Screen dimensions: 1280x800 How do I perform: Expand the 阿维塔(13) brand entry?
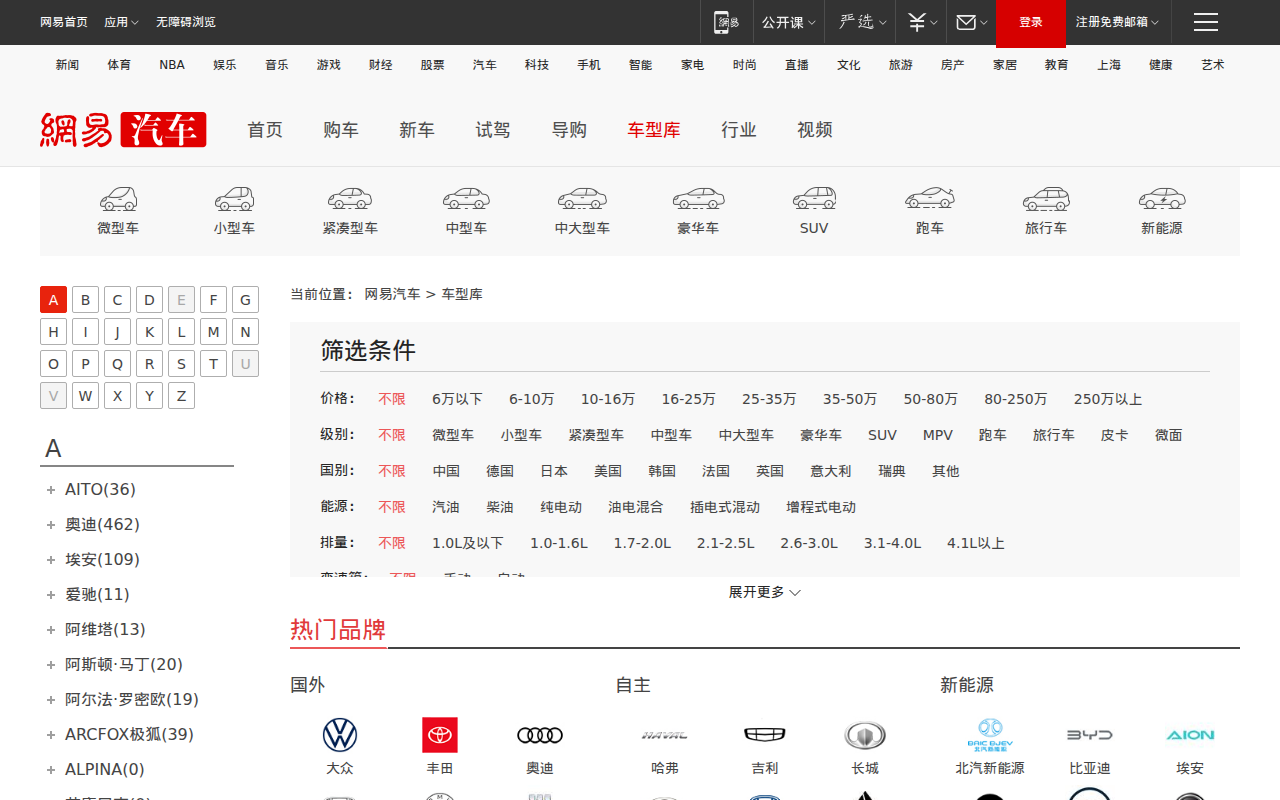tap(105, 629)
